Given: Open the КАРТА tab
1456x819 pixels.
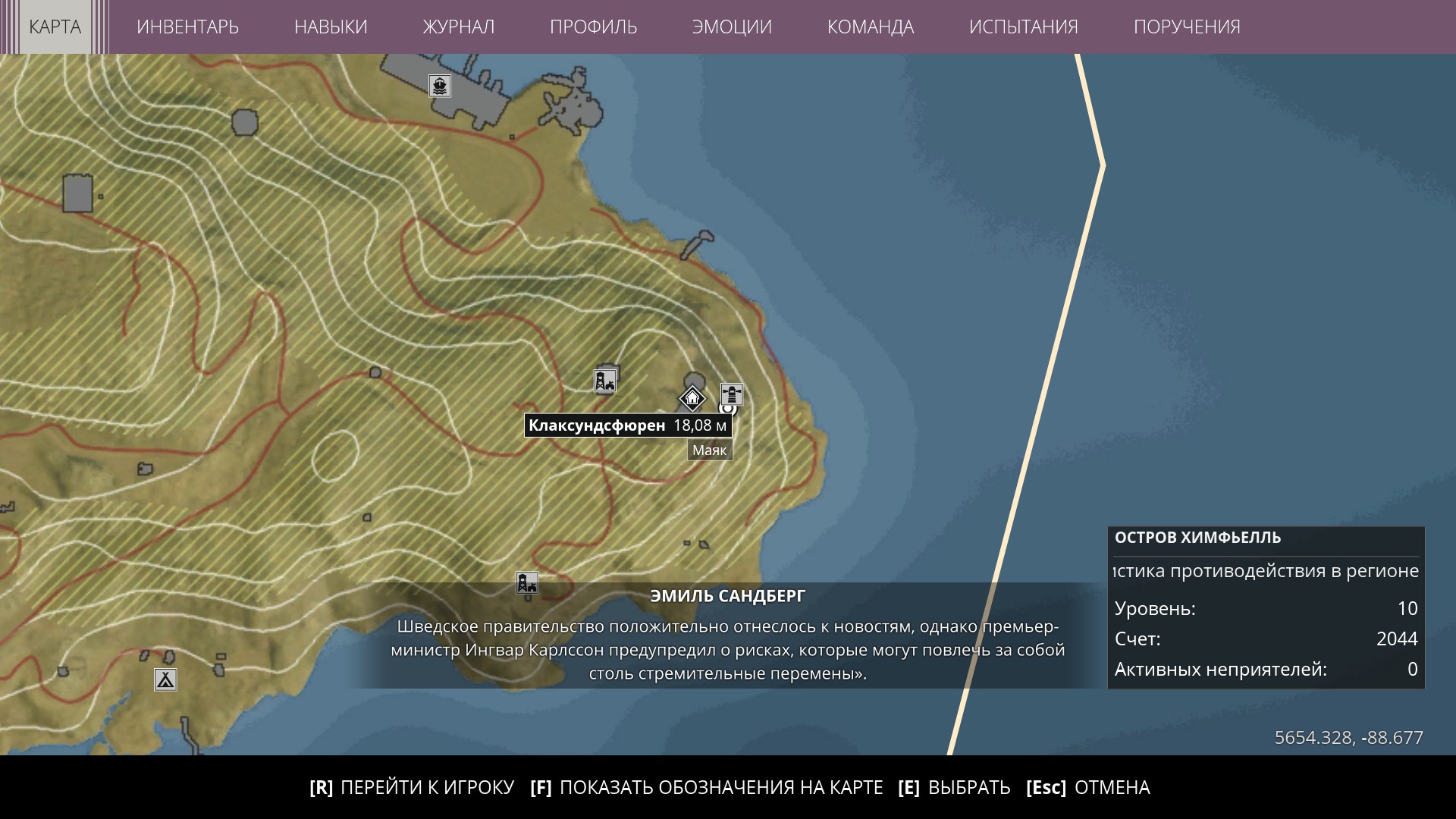Looking at the screenshot, I should (55, 27).
